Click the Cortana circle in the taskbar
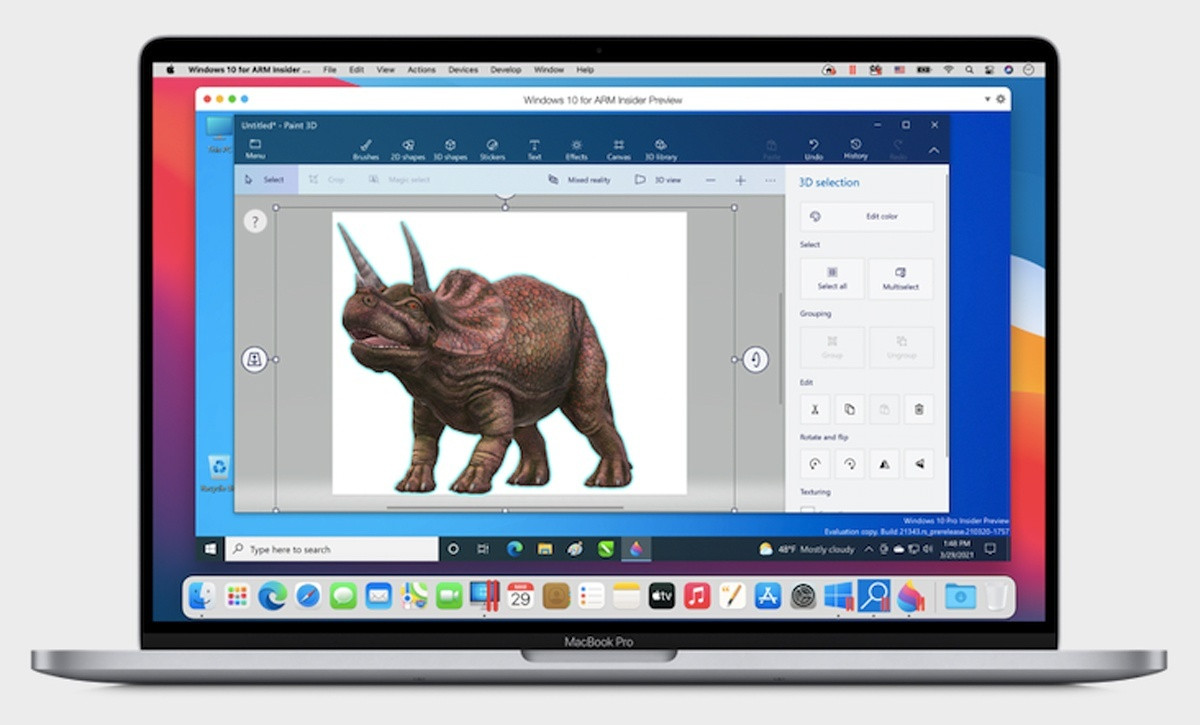Viewport: 1200px width, 725px height. pos(453,549)
